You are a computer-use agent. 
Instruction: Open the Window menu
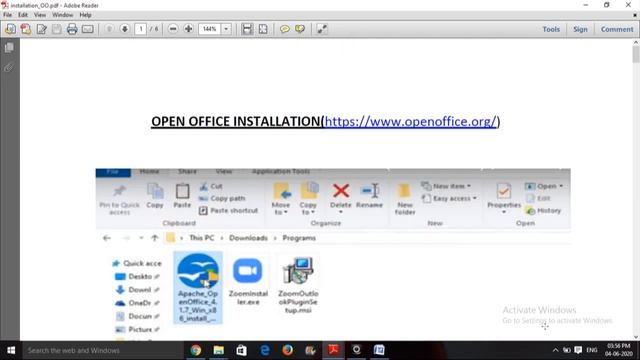click(62, 15)
